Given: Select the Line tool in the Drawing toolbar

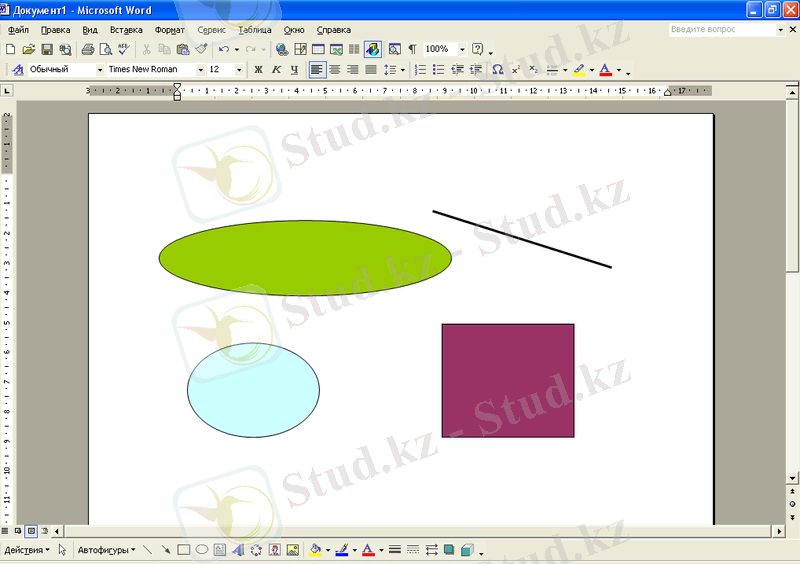Looking at the screenshot, I should [147, 550].
